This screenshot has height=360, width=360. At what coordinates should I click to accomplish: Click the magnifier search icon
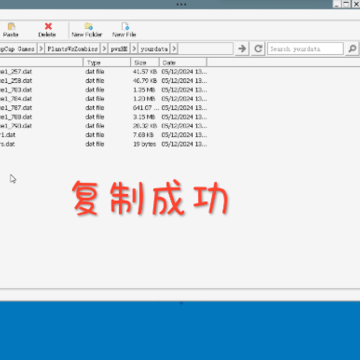click(352, 49)
